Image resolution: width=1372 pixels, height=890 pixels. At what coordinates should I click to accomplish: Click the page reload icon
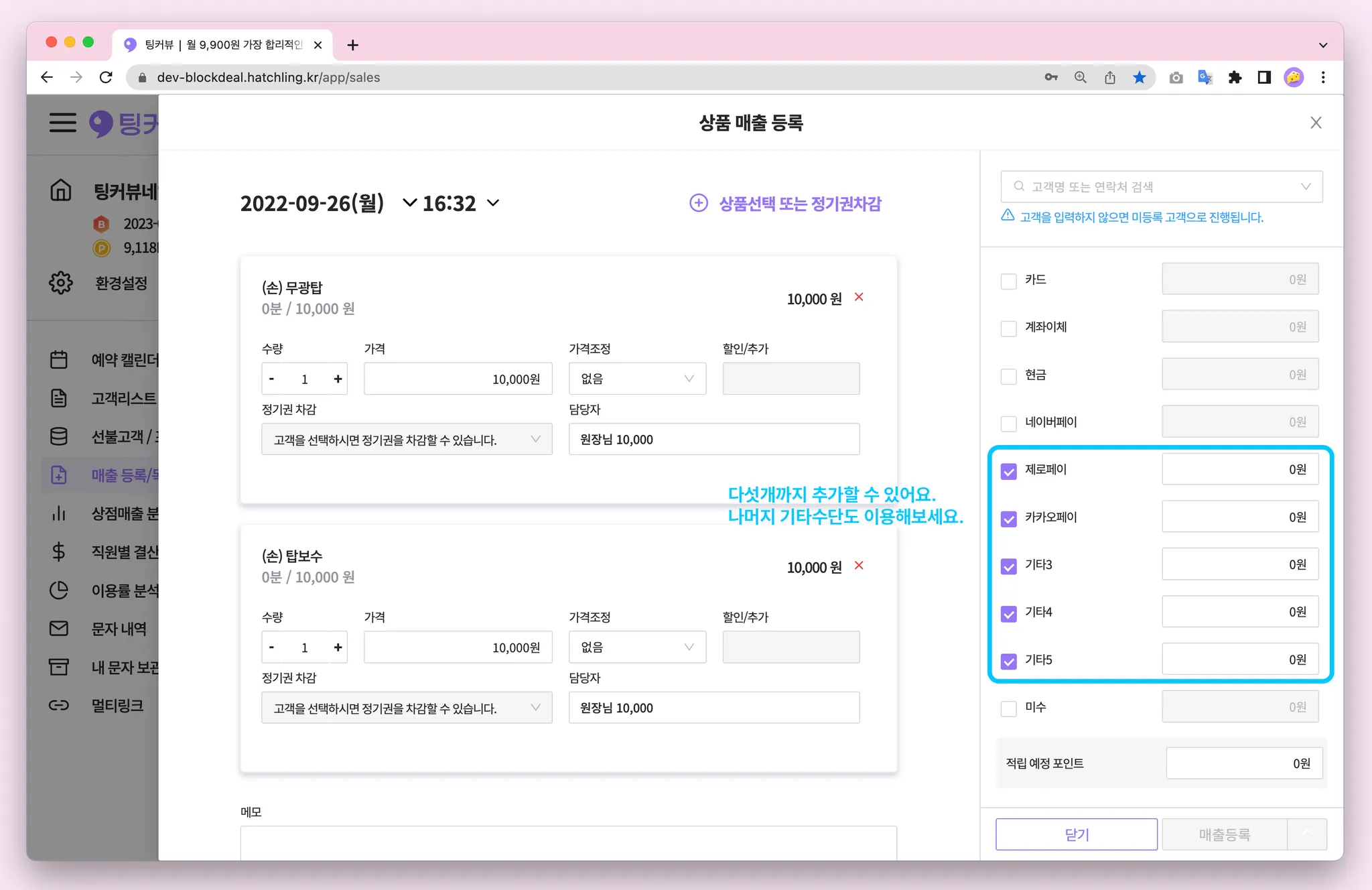pyautogui.click(x=106, y=78)
